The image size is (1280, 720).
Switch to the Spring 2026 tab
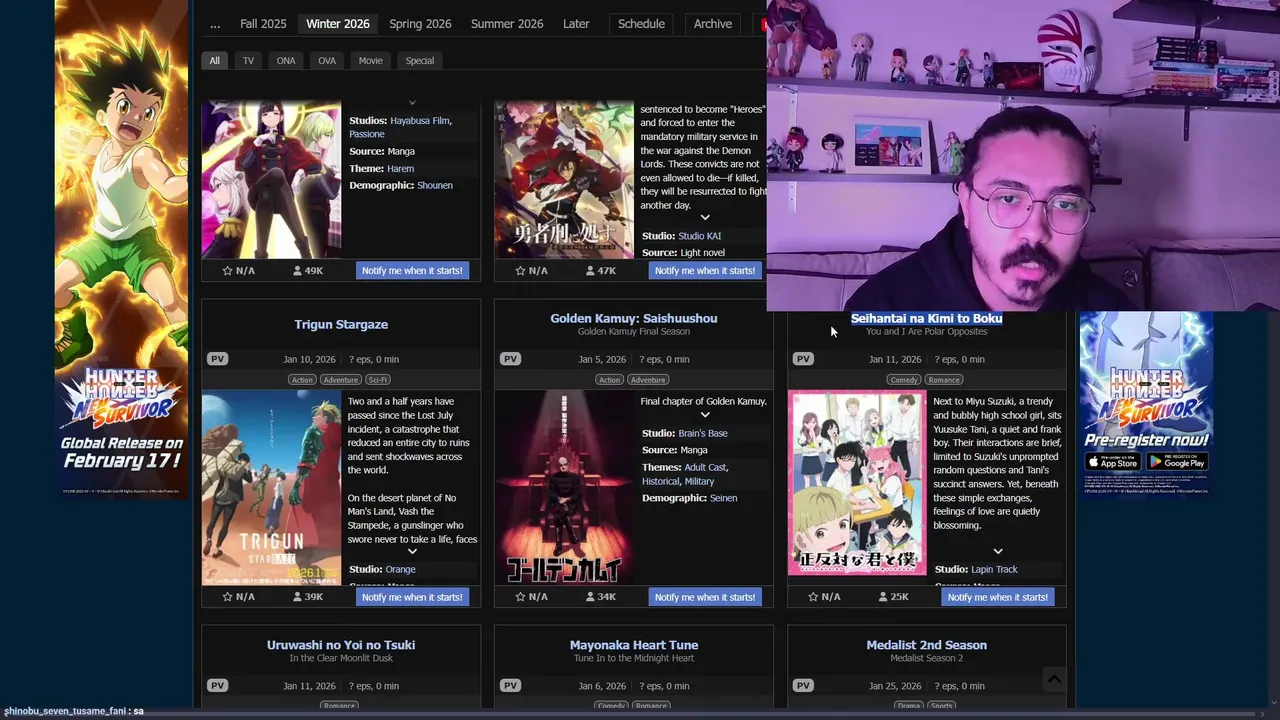420,24
